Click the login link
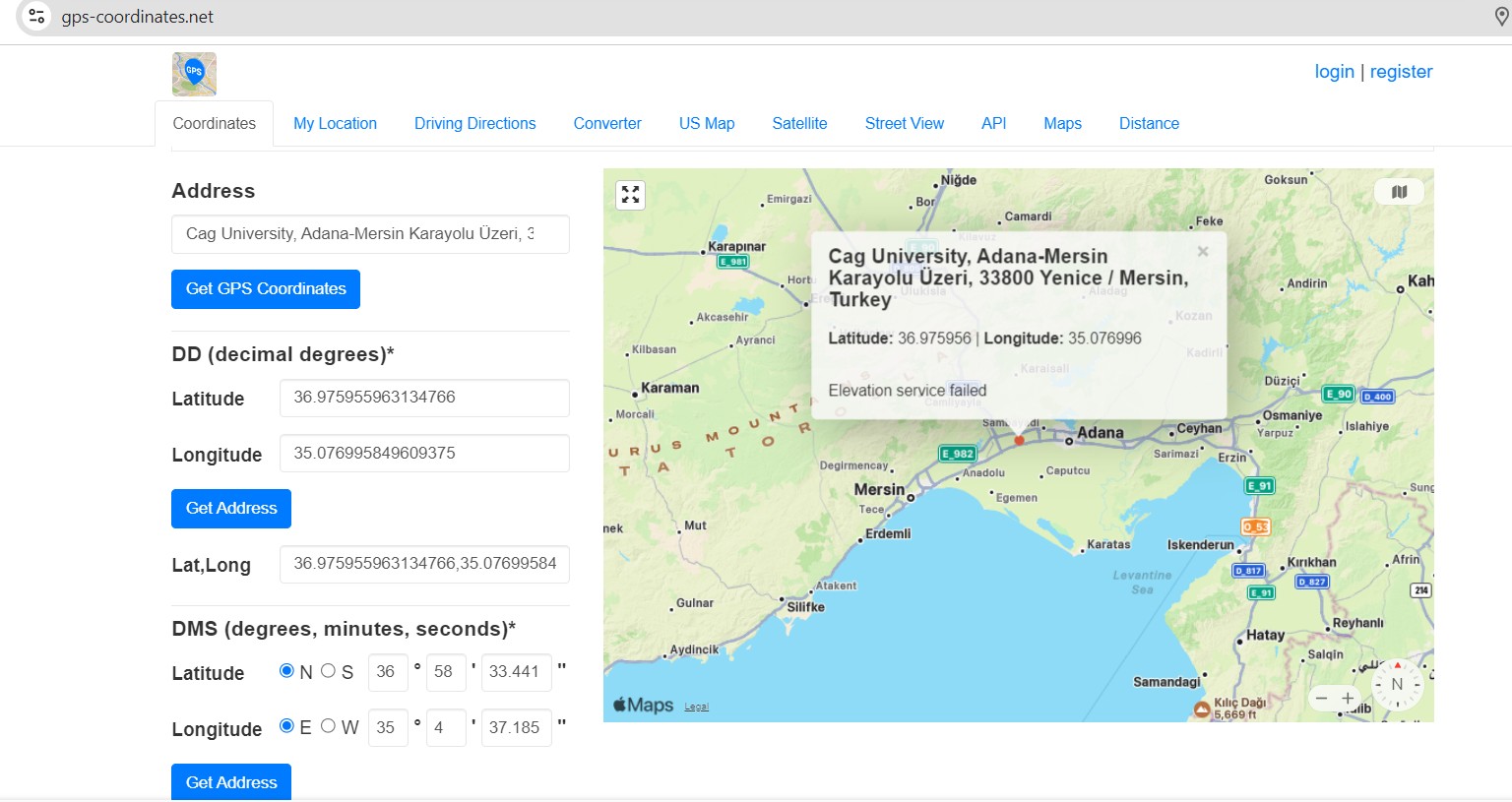Screen dimensions: 1512x802 (1334, 71)
